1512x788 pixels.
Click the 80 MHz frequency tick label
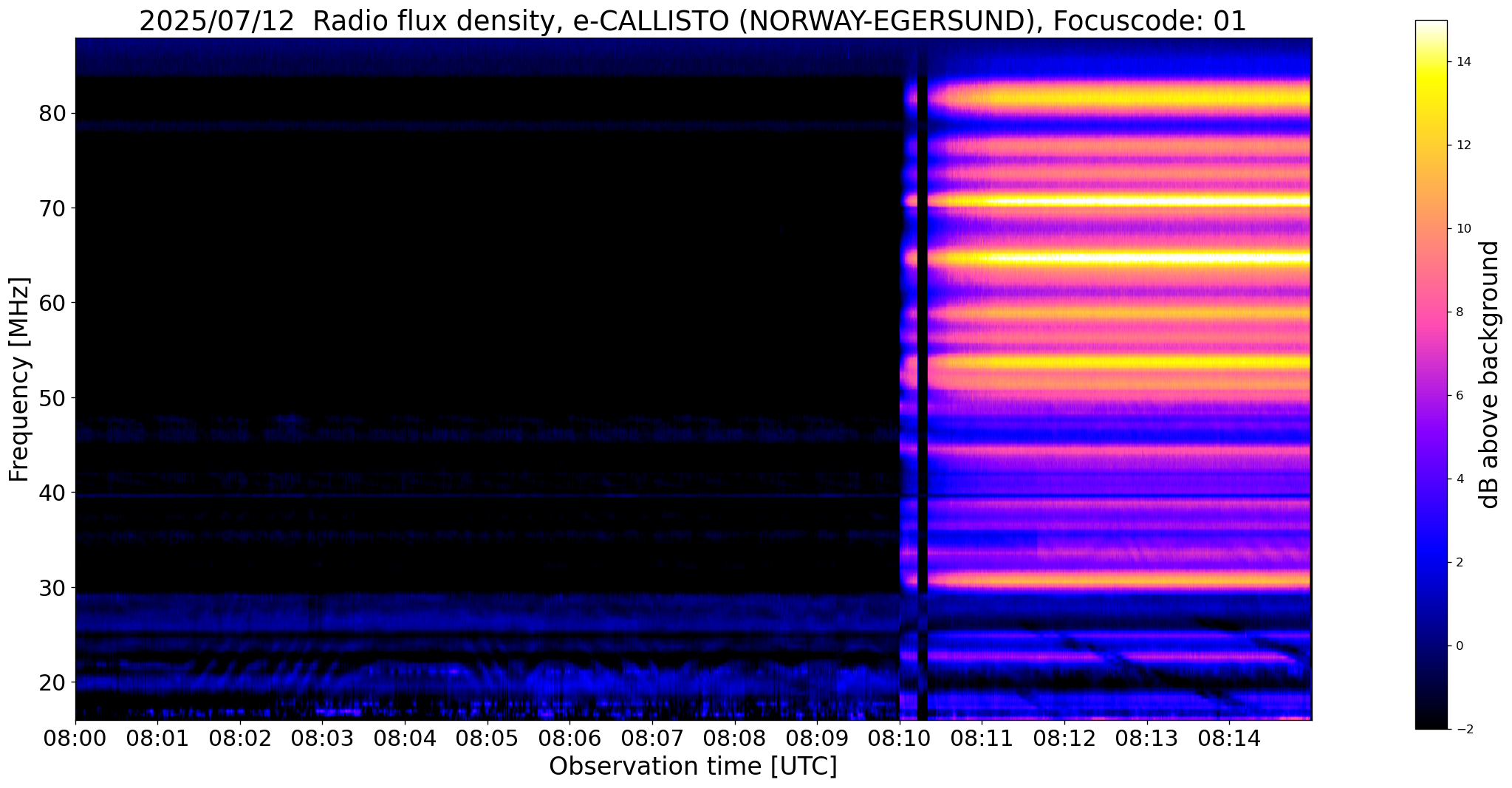pyautogui.click(x=52, y=114)
